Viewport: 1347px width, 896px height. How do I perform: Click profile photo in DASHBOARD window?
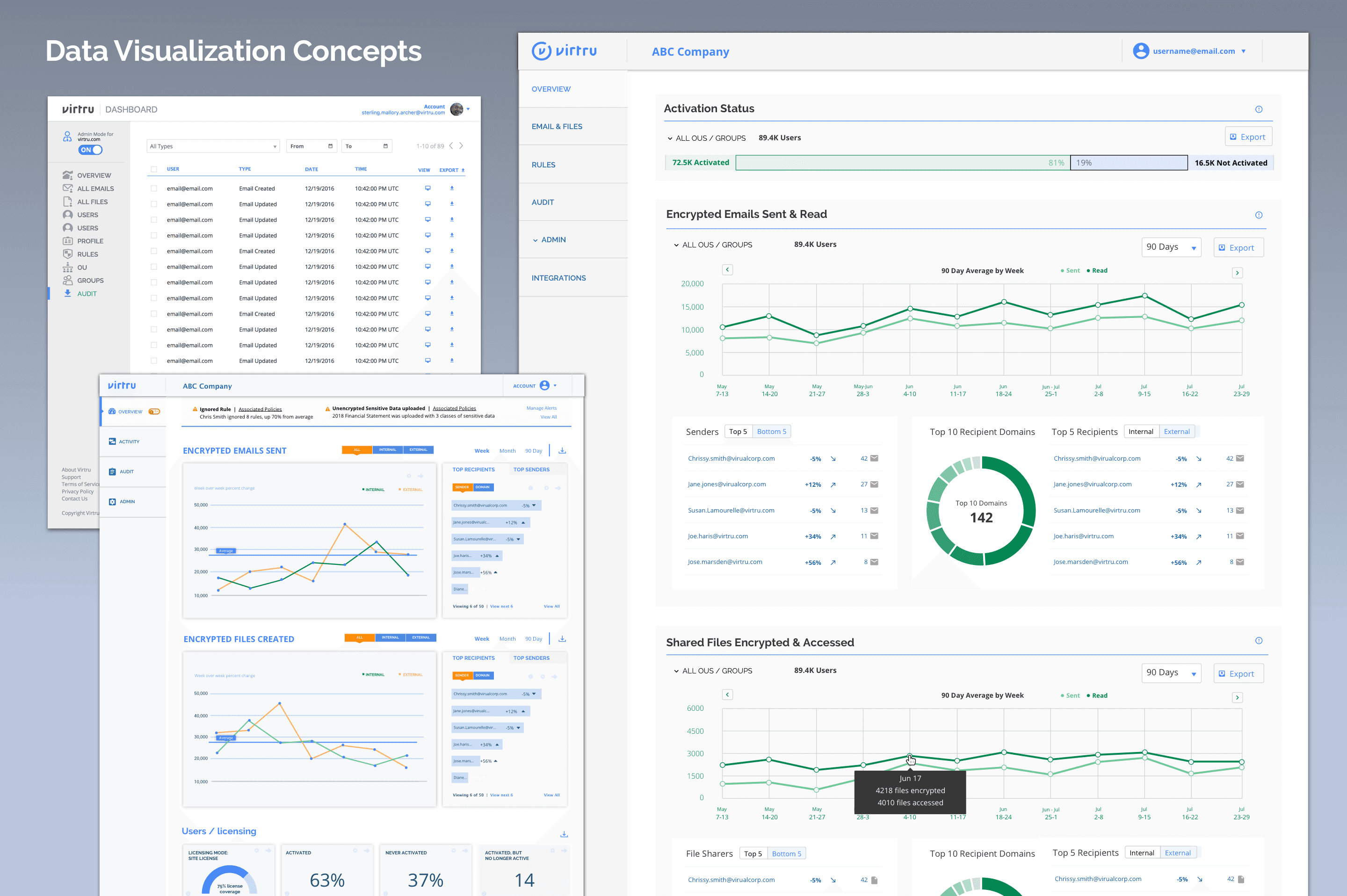coord(456,109)
